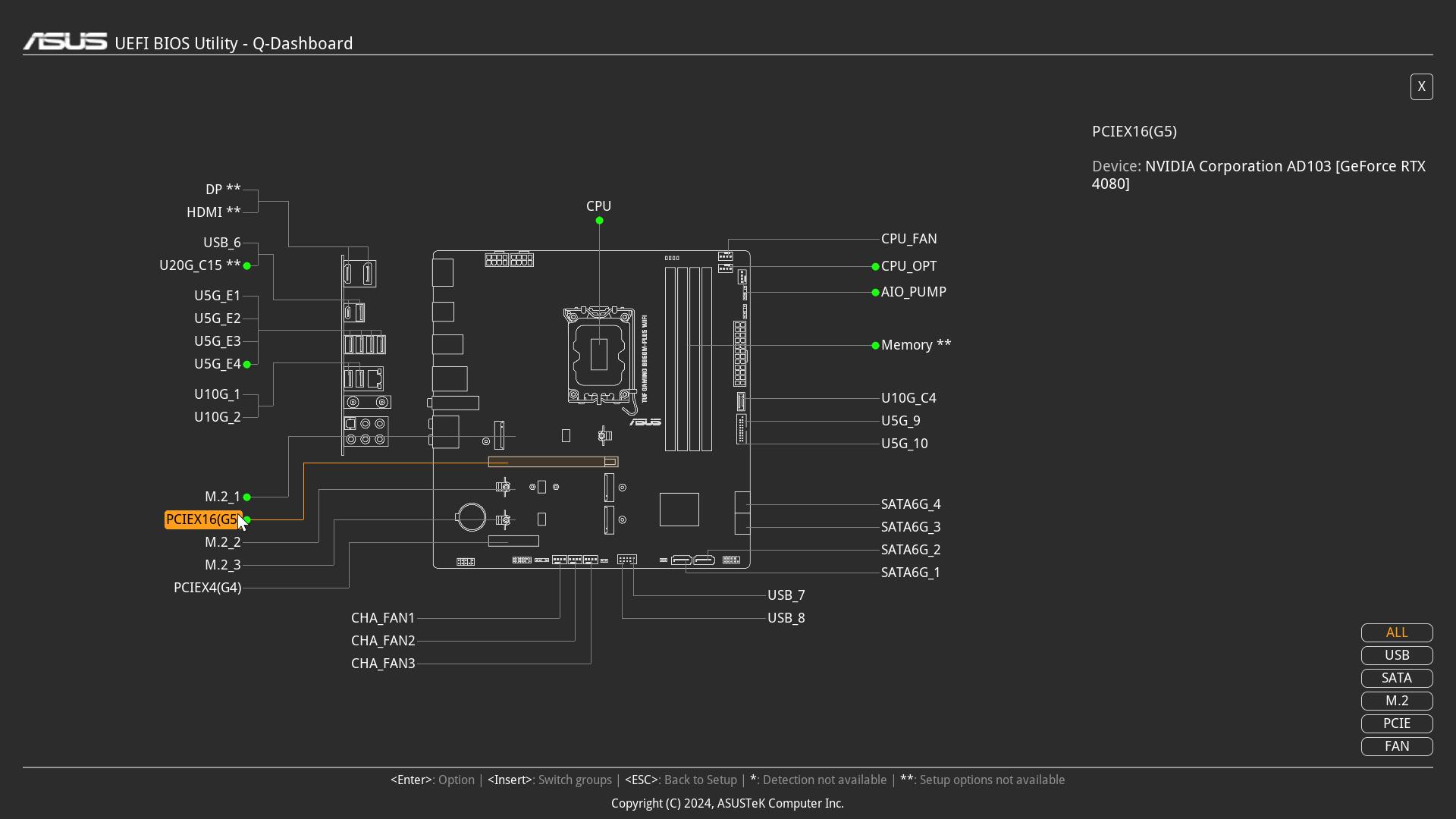This screenshot has width=1456, height=819.
Task: Select the highlighted PCIEX16 slot on the board
Action: (554, 462)
